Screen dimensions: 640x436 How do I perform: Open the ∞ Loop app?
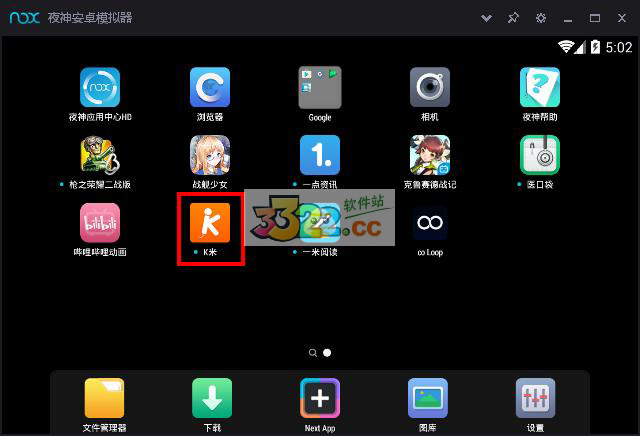[x=430, y=223]
